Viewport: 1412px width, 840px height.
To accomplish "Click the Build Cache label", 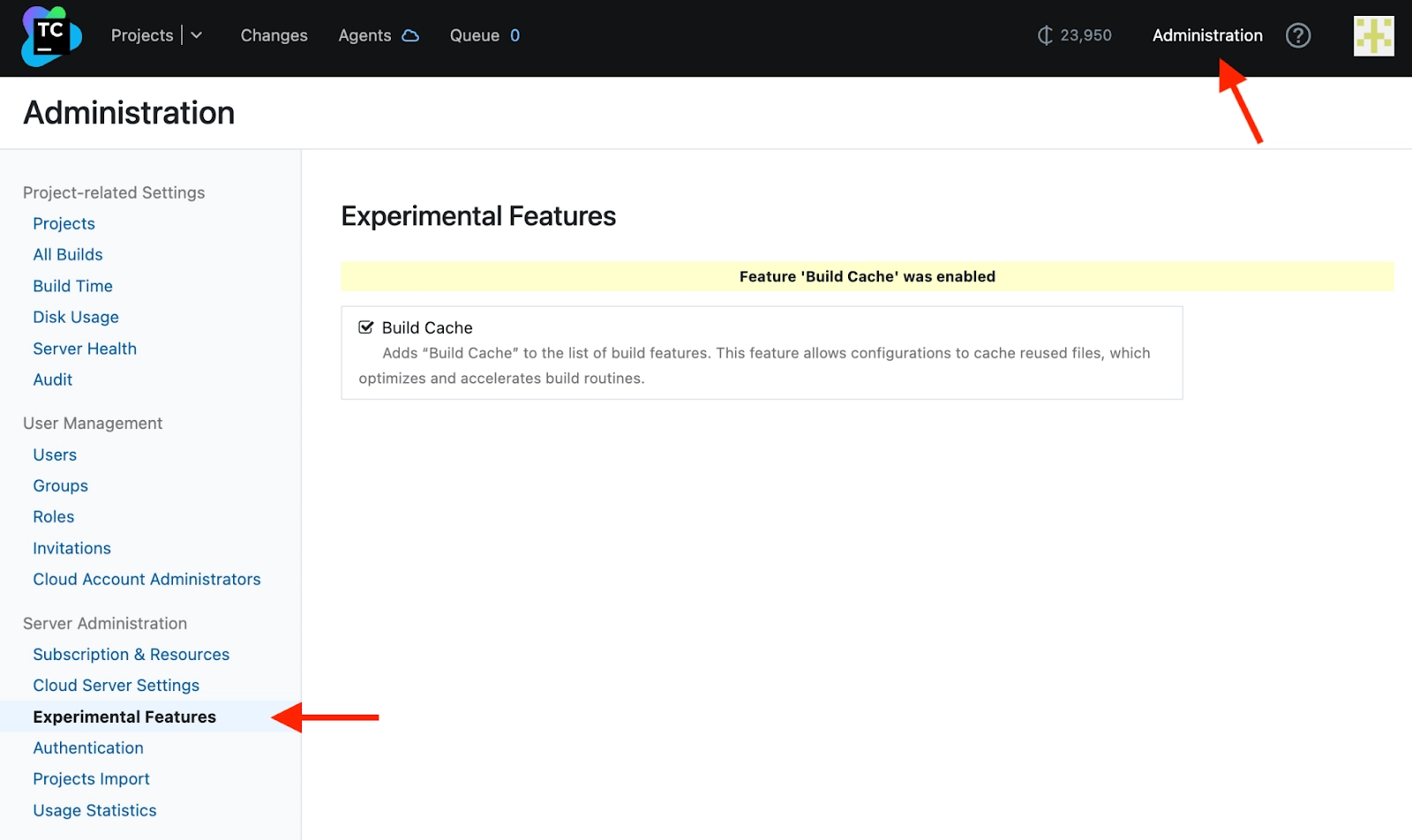I will (427, 327).
